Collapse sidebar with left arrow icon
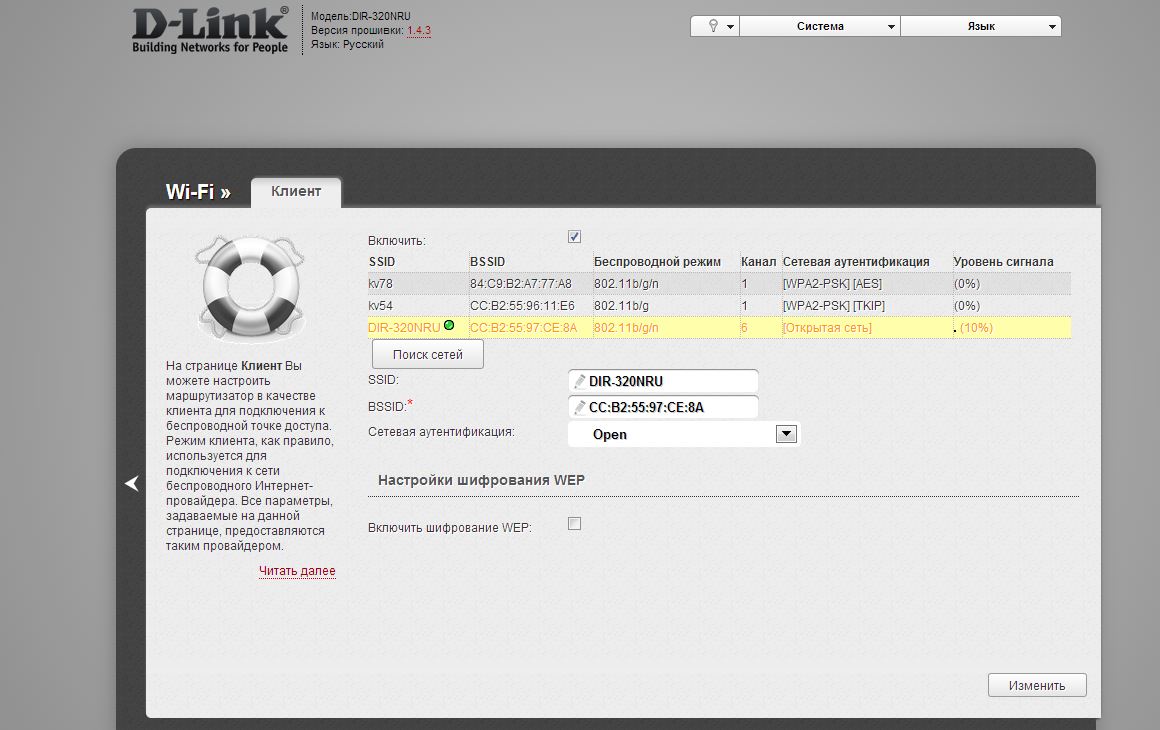The width and height of the screenshot is (1160, 730). 131,484
